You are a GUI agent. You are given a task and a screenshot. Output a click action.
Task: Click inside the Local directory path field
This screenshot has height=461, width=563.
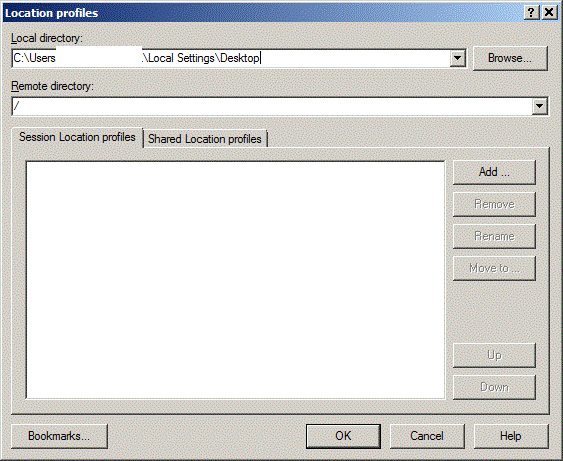[231, 58]
